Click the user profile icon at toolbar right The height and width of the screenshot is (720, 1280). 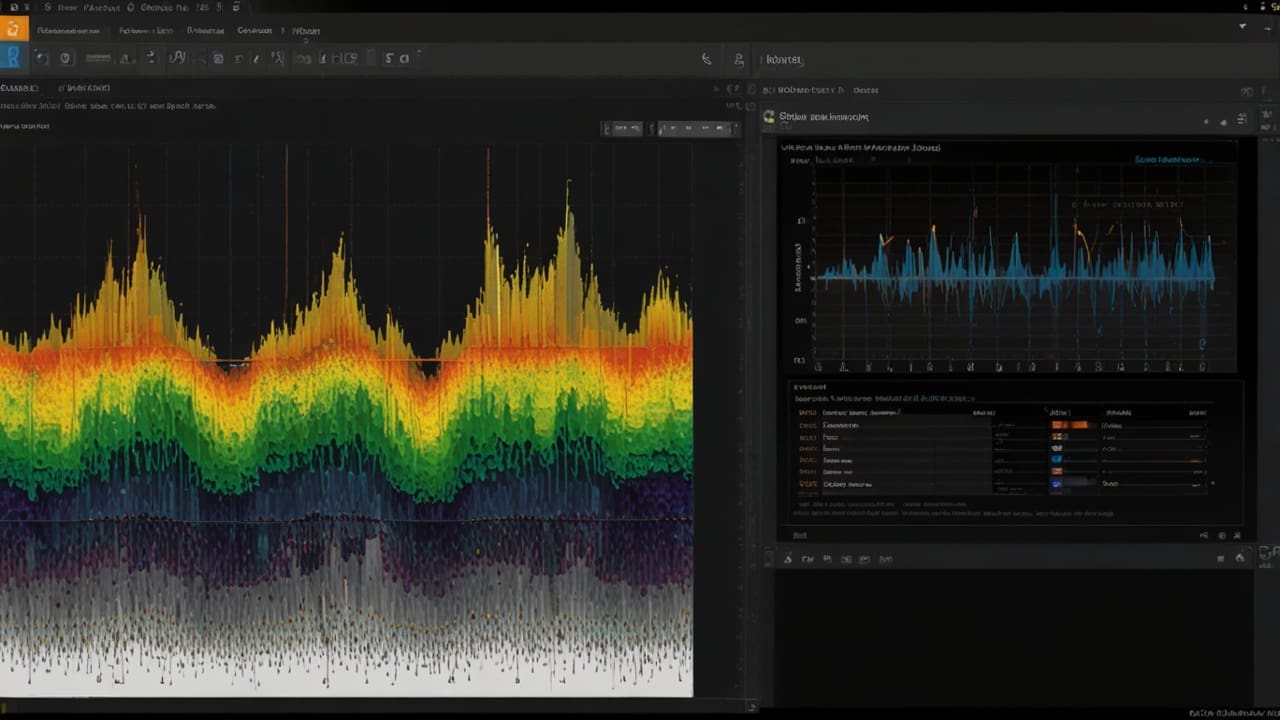point(739,60)
